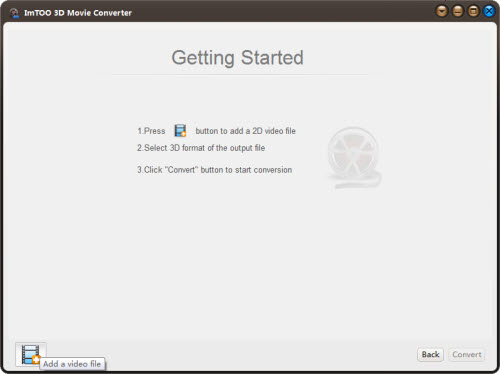Click the '1.Press' instruction text
The height and width of the screenshot is (374, 500).
point(151,131)
